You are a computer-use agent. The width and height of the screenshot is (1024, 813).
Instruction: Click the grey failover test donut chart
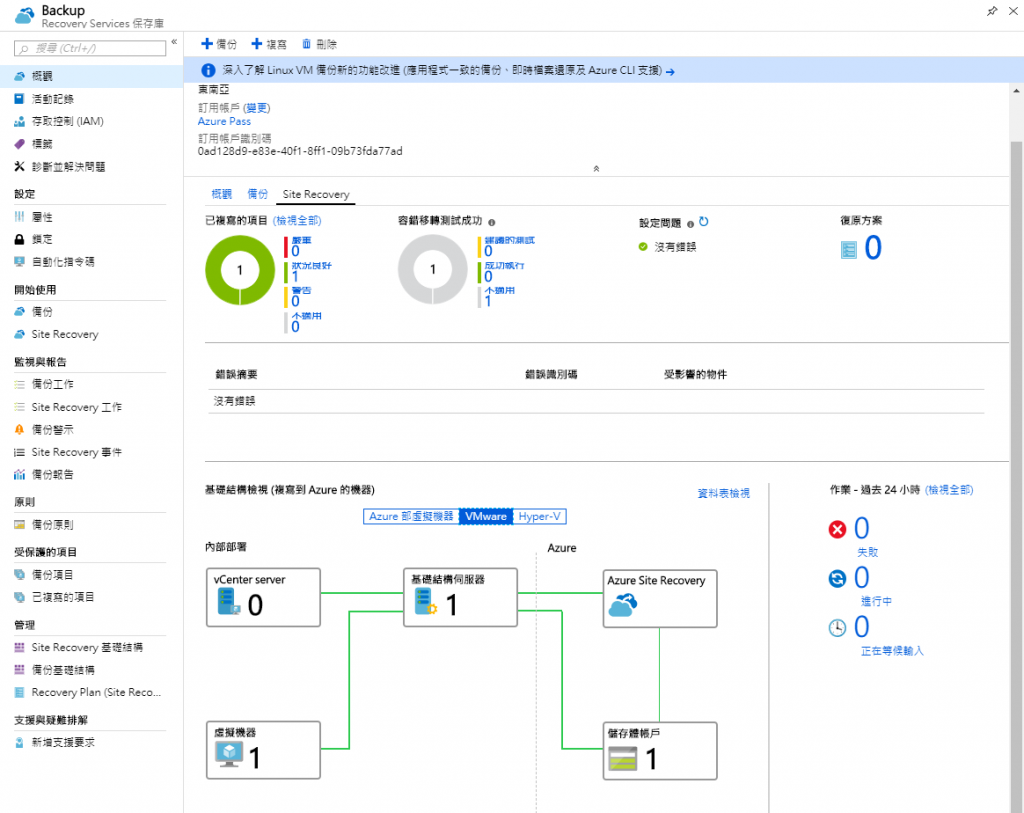pyautogui.click(x=432, y=270)
